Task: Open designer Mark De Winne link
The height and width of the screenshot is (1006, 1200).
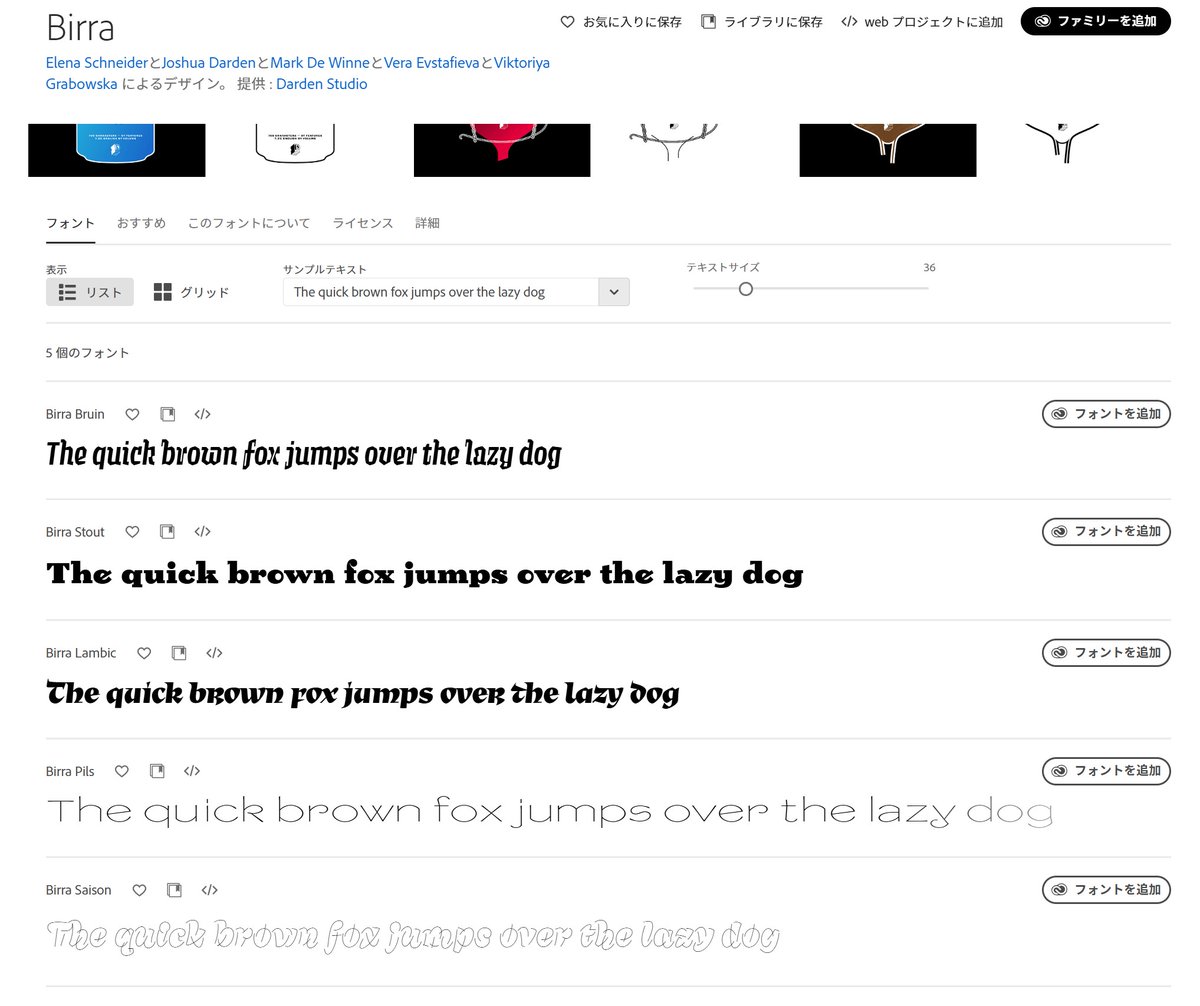Action: (320, 62)
